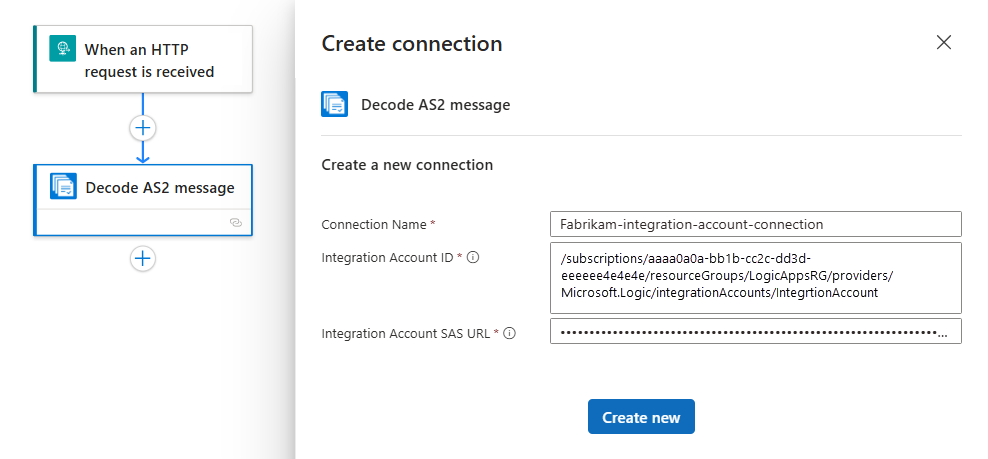The width and height of the screenshot is (988, 459).
Task: Click into the Integration Account ID field
Action: coord(755,277)
